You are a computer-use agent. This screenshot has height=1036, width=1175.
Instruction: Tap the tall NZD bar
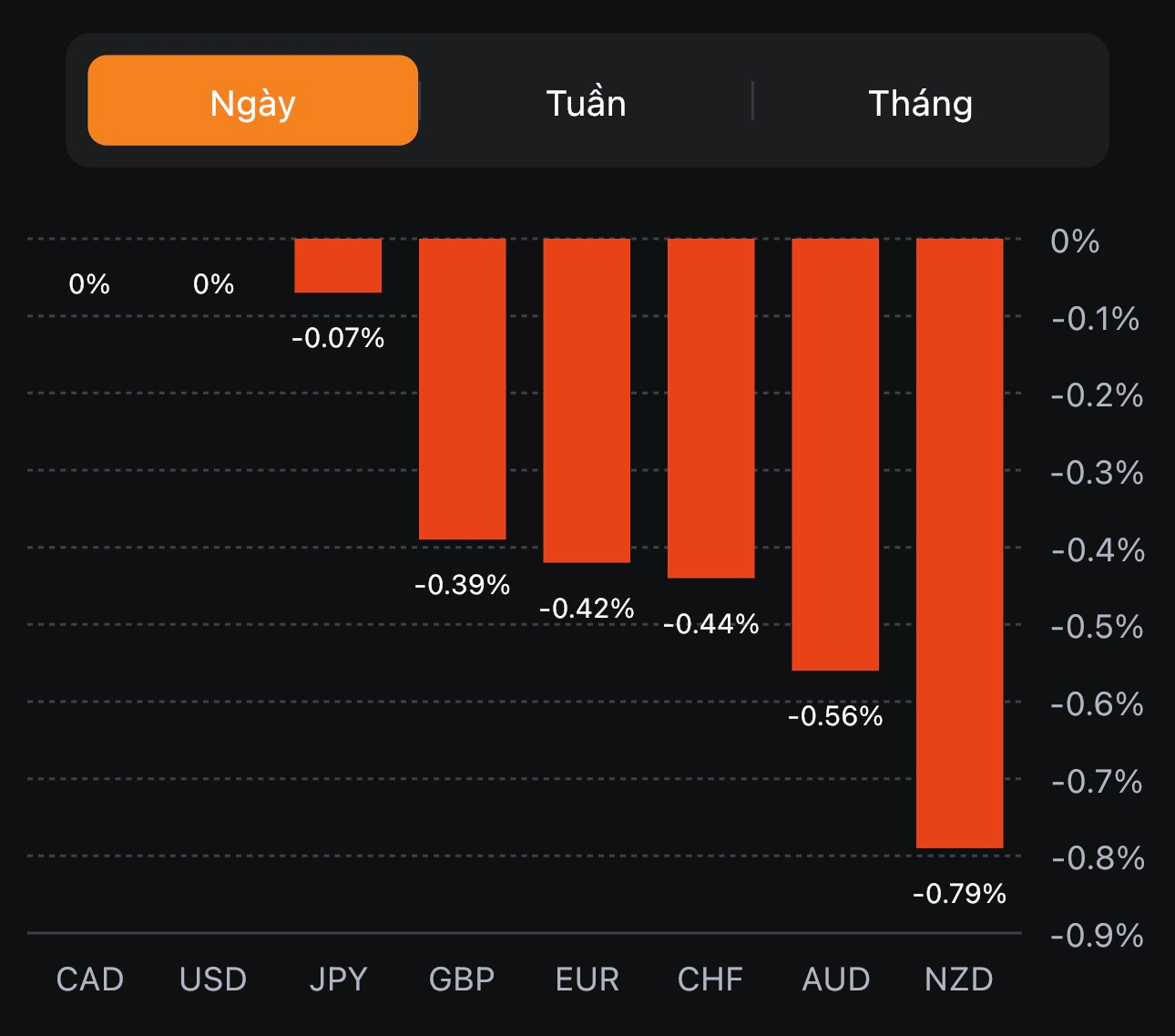(x=959, y=543)
